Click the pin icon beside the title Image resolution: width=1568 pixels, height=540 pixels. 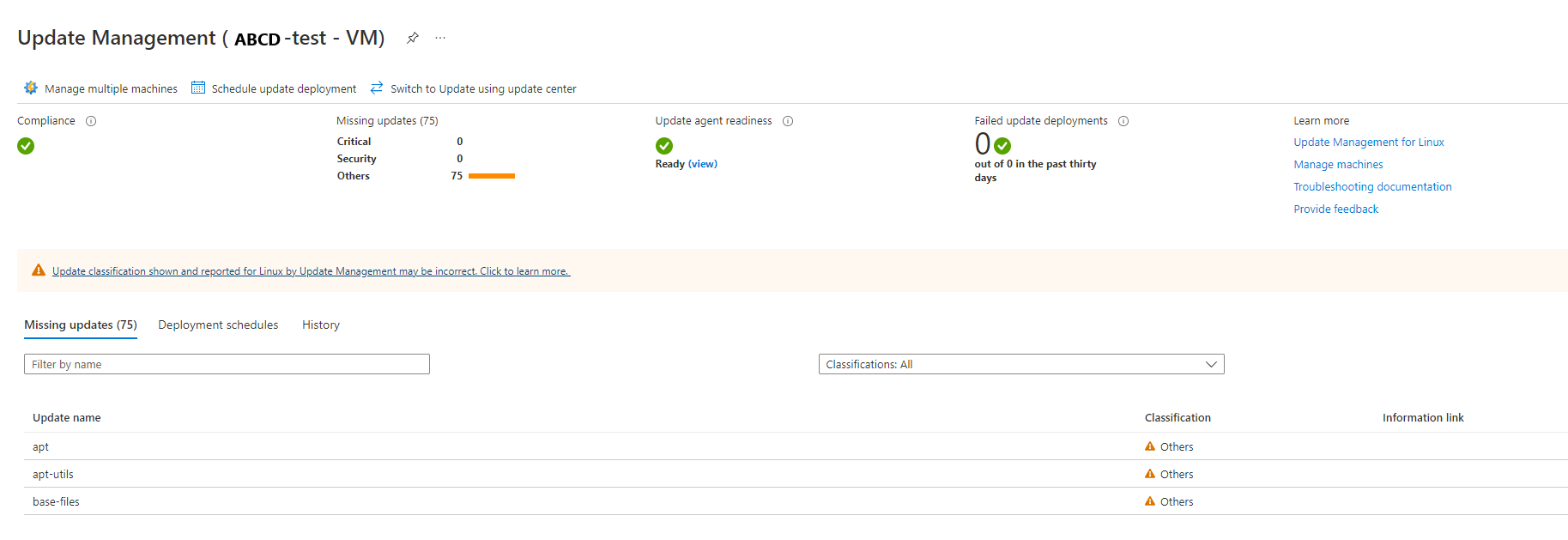coord(413,38)
